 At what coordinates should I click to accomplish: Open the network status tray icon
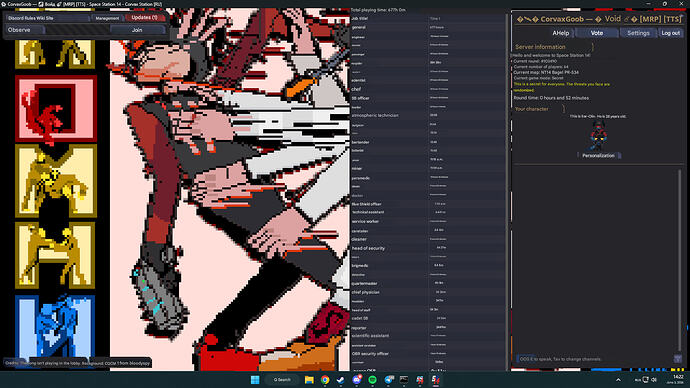click(x=646, y=380)
